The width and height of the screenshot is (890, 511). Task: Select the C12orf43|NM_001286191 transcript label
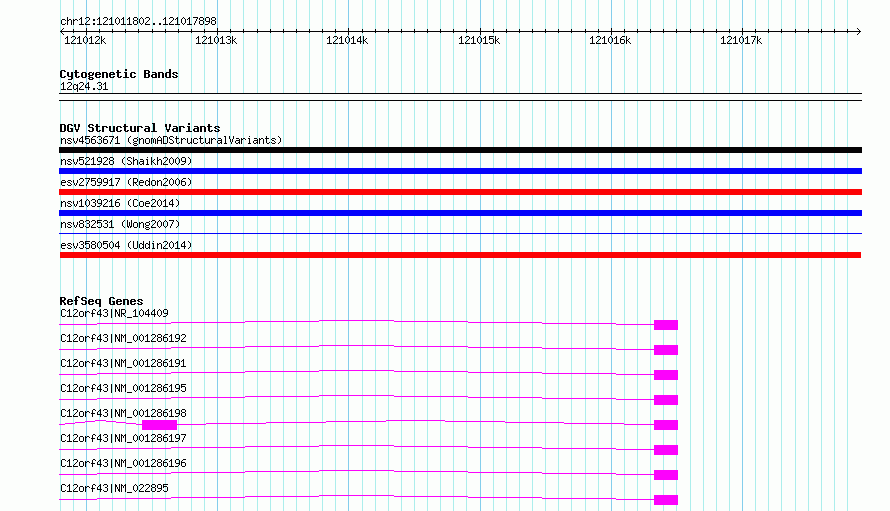point(123,363)
